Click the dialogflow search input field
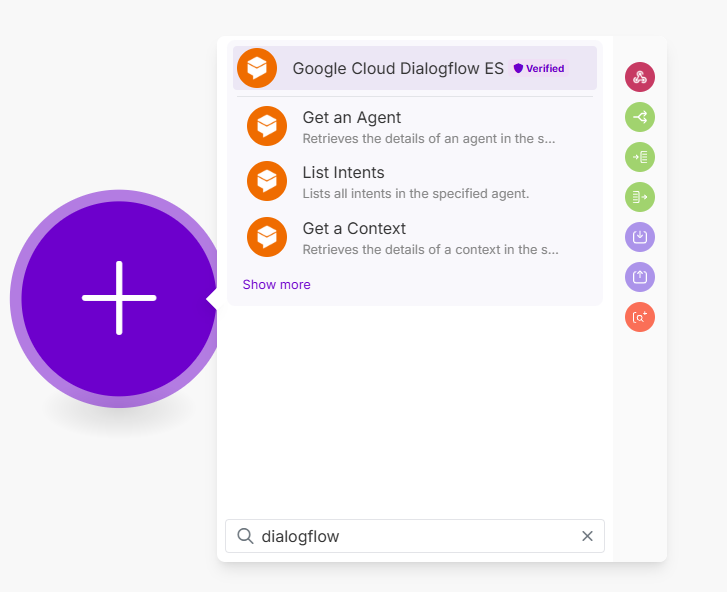 (x=415, y=536)
